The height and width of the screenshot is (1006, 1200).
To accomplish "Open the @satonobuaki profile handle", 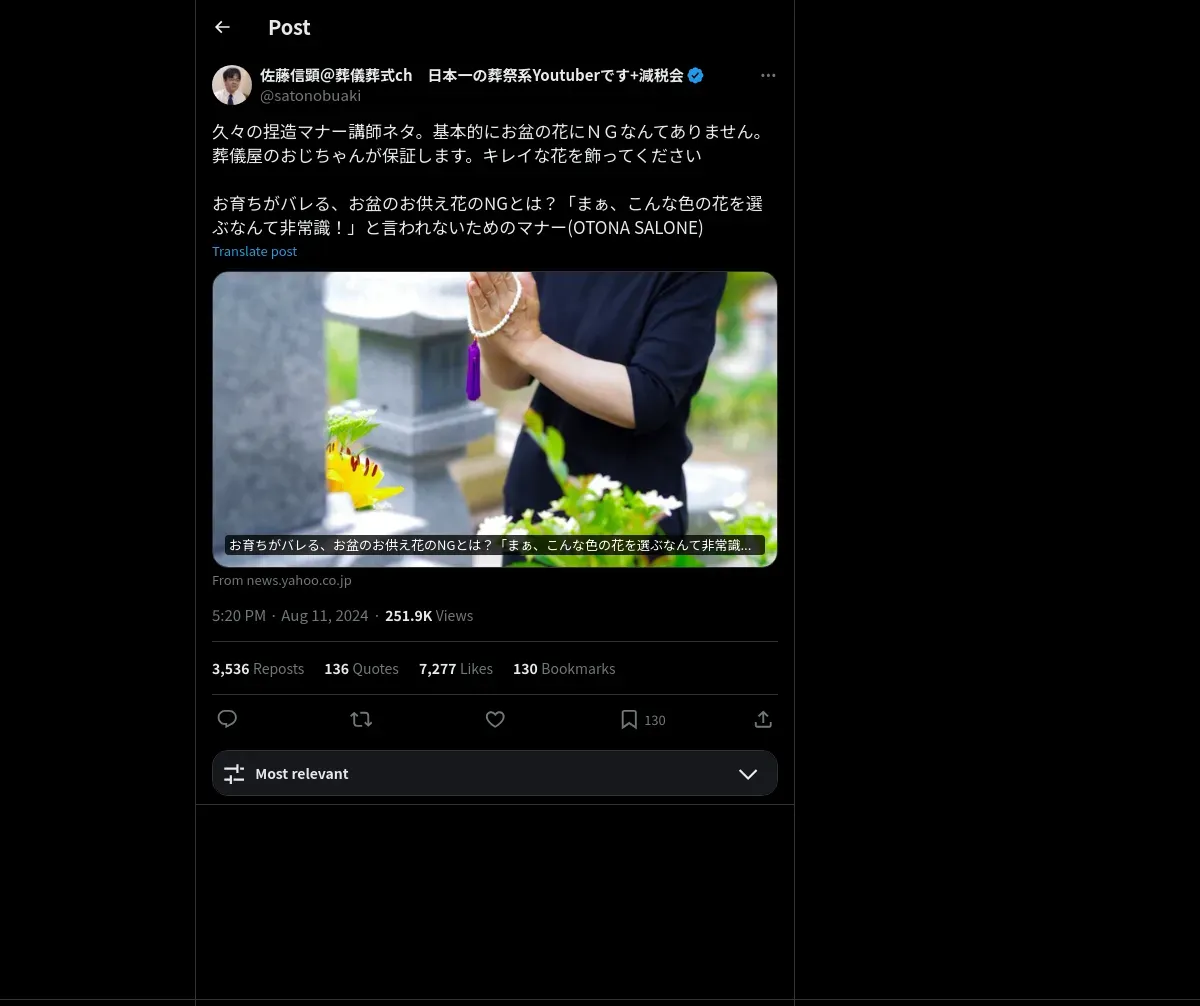I will point(310,96).
